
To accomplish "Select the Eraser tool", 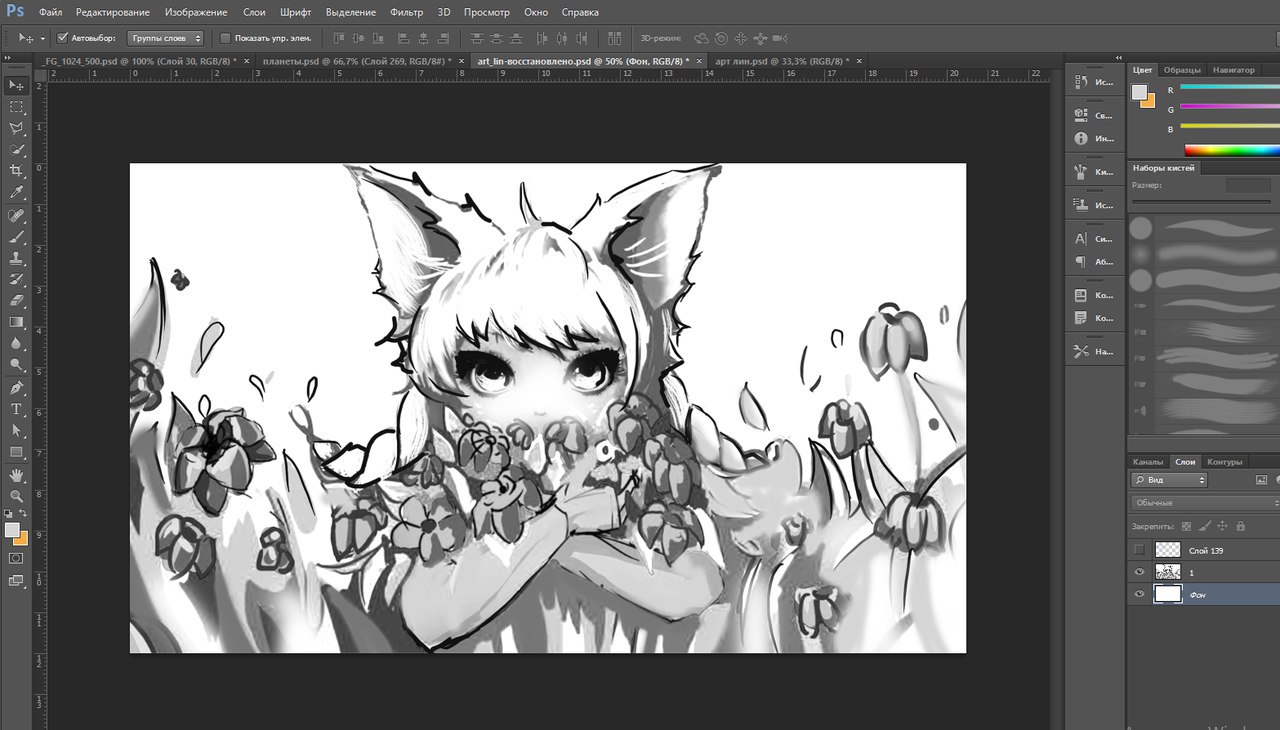I will [16, 300].
